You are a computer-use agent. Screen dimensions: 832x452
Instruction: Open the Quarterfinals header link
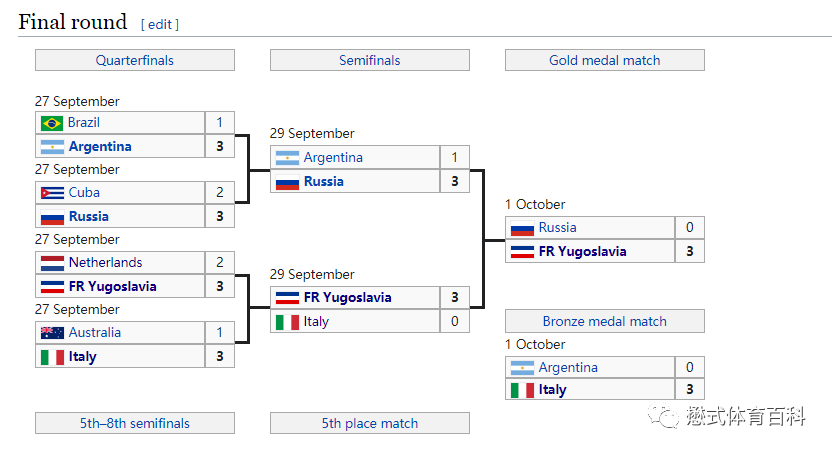point(135,60)
